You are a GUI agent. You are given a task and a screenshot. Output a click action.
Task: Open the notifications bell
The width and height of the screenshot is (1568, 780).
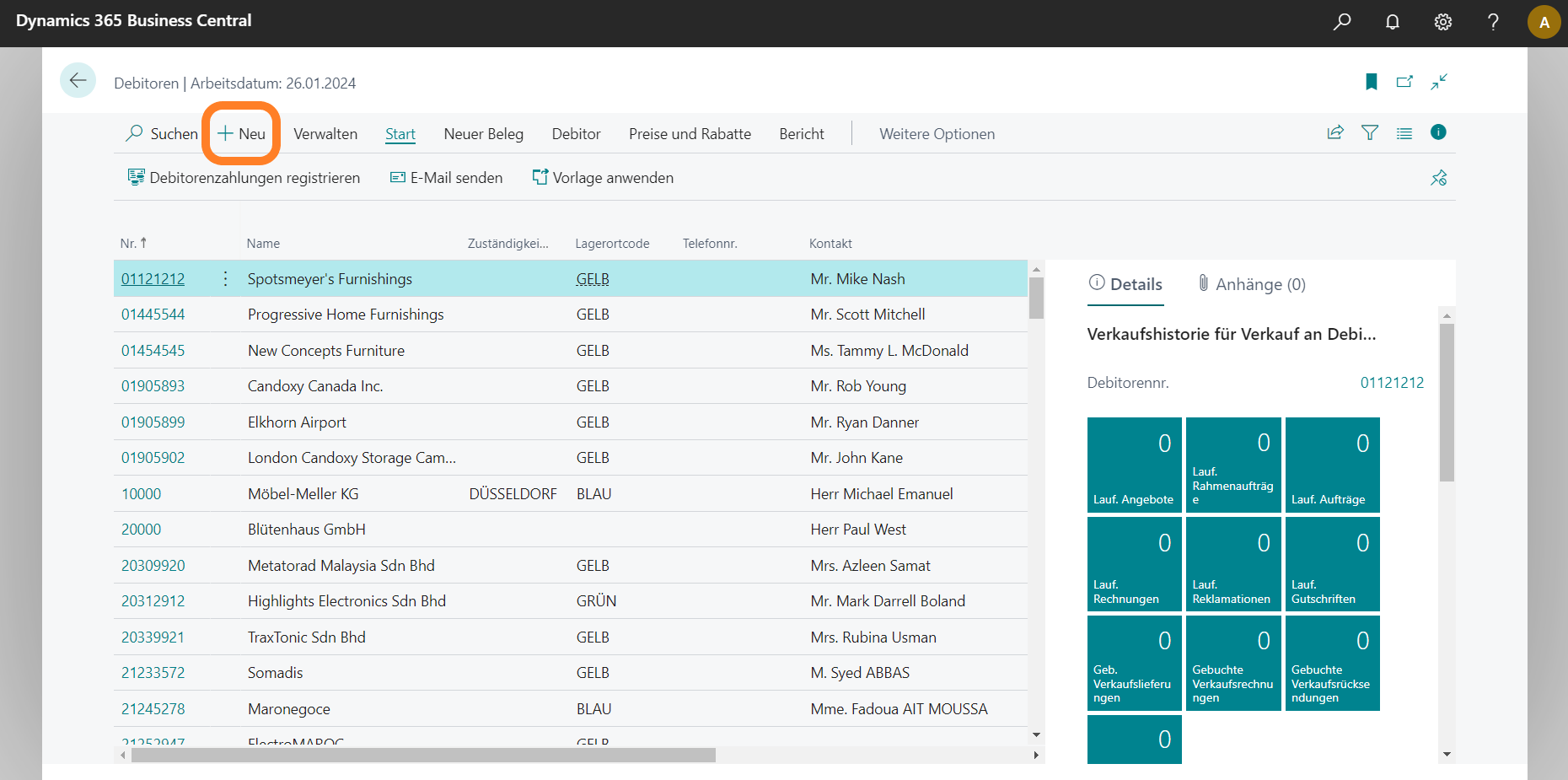[x=1393, y=22]
